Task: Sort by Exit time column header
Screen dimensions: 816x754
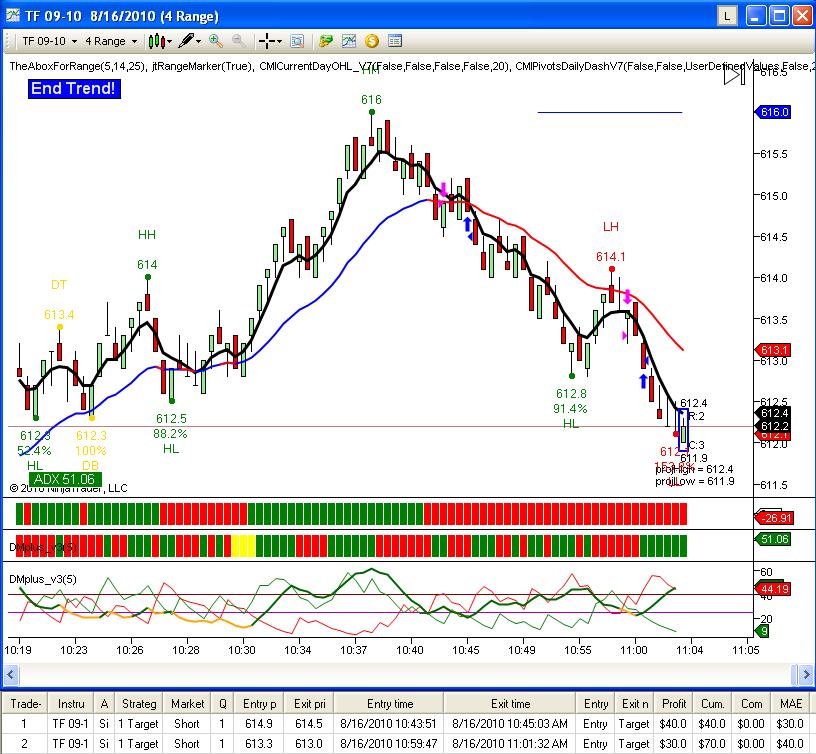Action: click(x=510, y=704)
